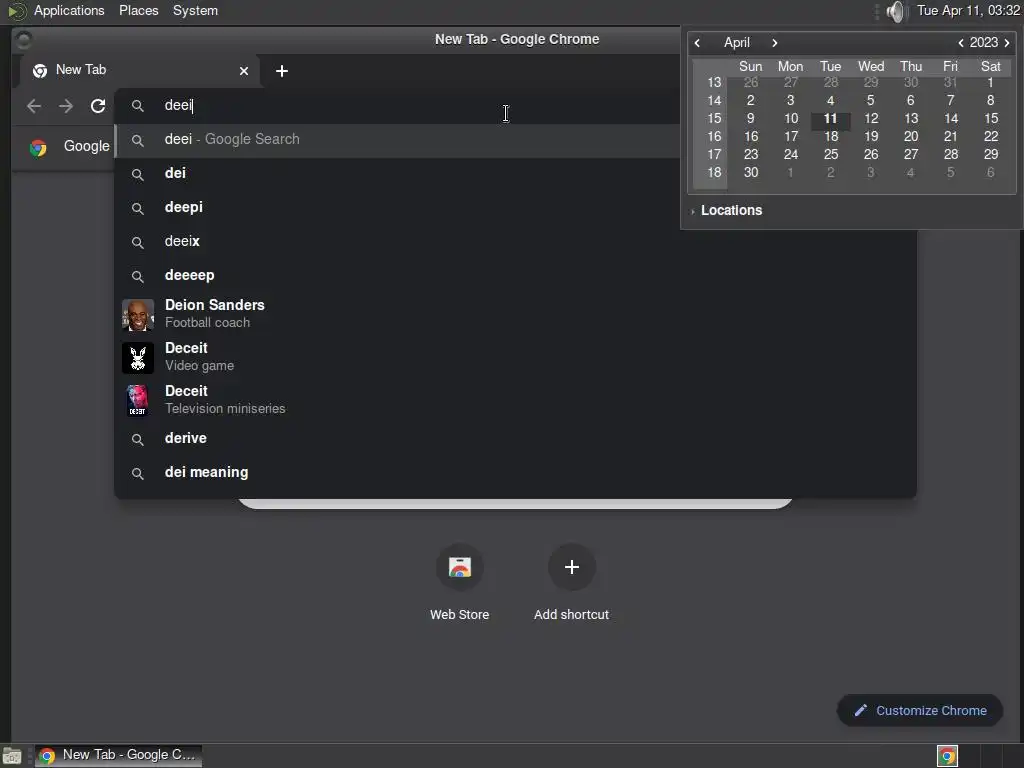This screenshot has width=1024, height=768.
Task: Click the Deceit video game rabbit icon
Action: 138,358
